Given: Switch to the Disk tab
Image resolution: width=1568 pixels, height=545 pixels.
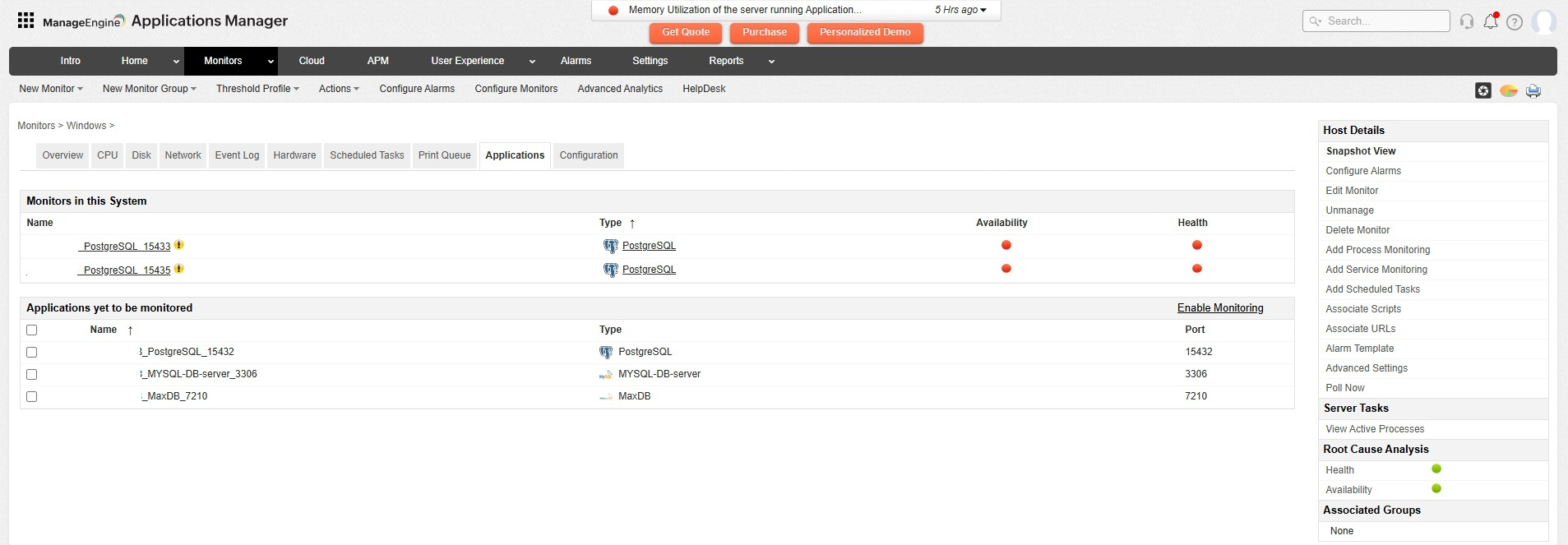Looking at the screenshot, I should pos(141,155).
